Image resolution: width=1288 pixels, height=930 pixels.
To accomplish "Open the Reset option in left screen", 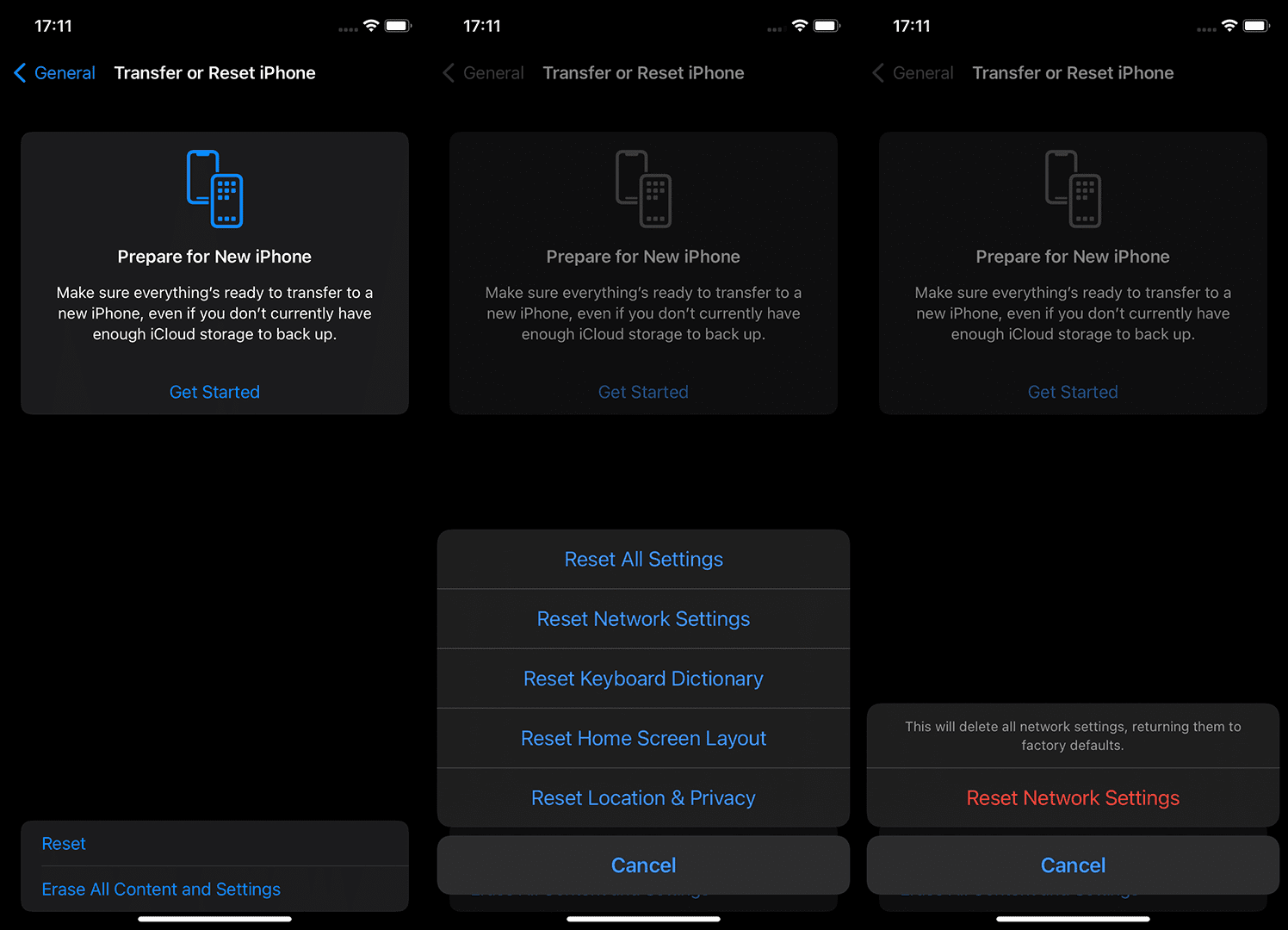I will pyautogui.click(x=214, y=844).
